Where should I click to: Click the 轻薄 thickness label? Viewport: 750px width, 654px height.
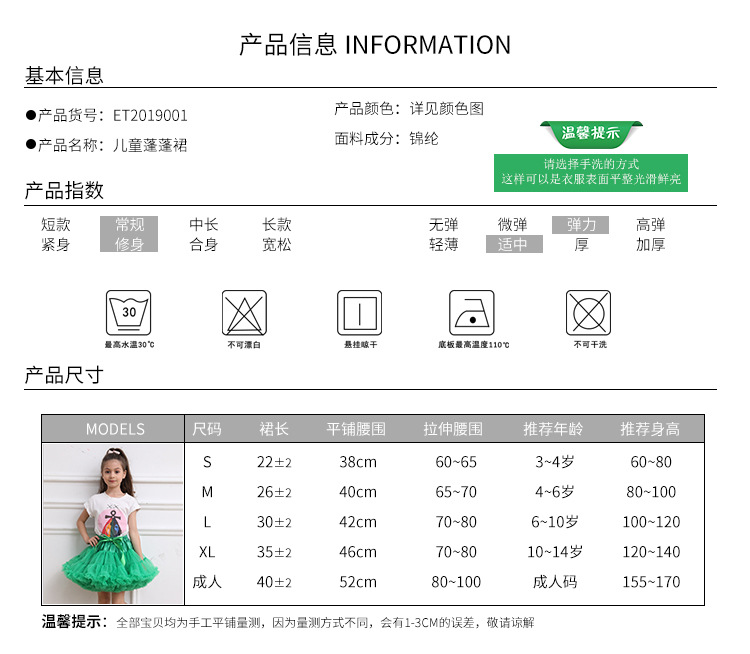(x=443, y=244)
